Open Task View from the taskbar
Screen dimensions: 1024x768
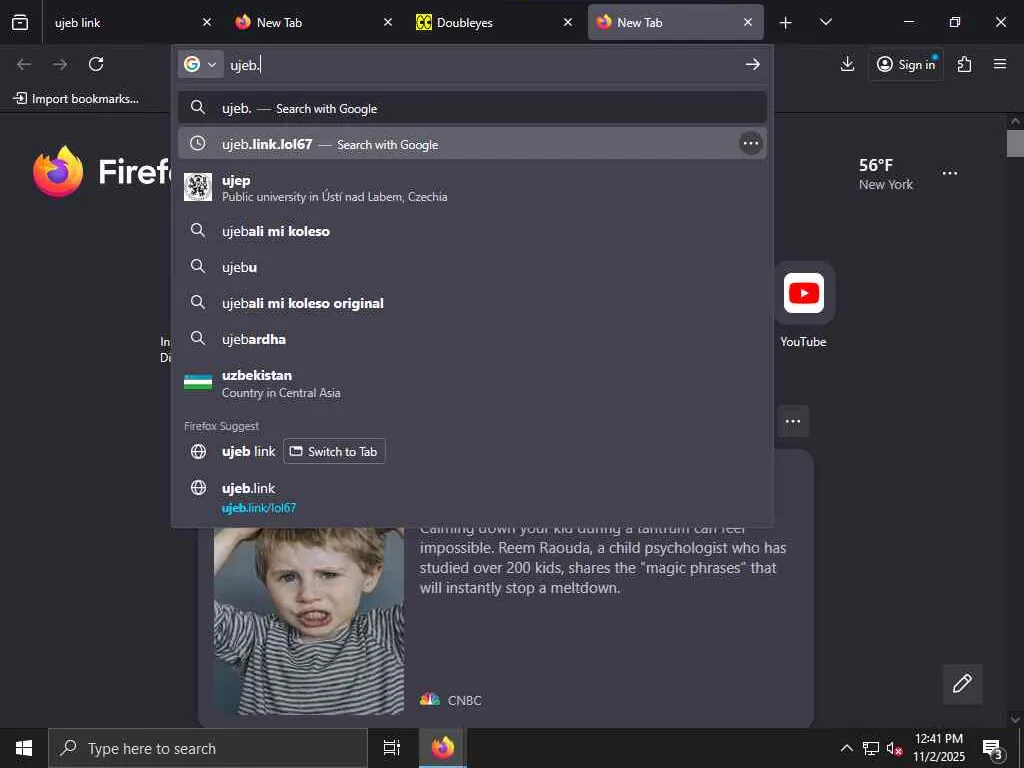391,748
